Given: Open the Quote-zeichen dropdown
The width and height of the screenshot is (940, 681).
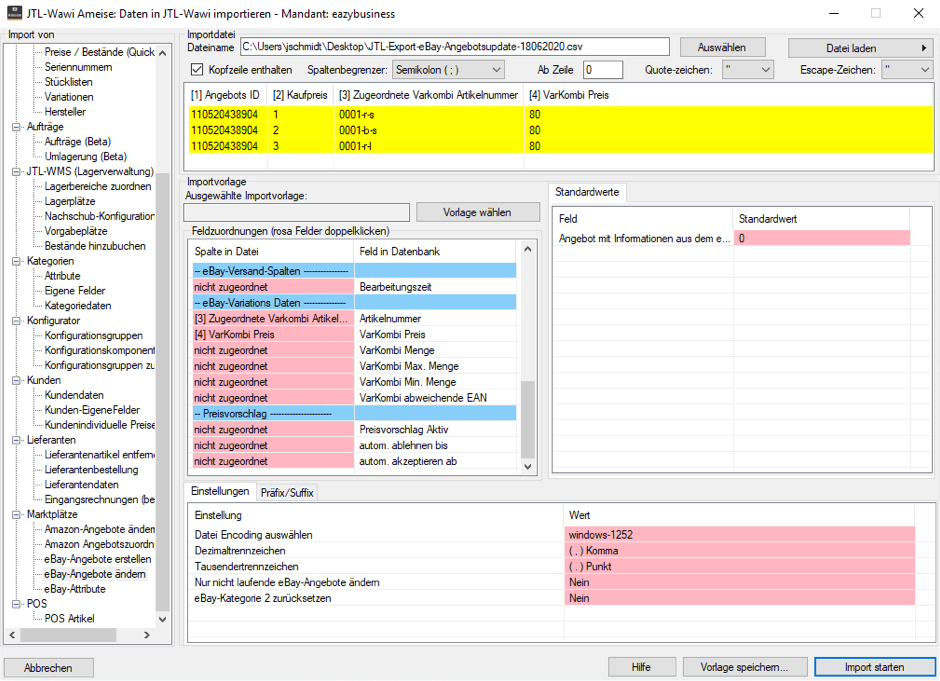Looking at the screenshot, I should (x=748, y=70).
